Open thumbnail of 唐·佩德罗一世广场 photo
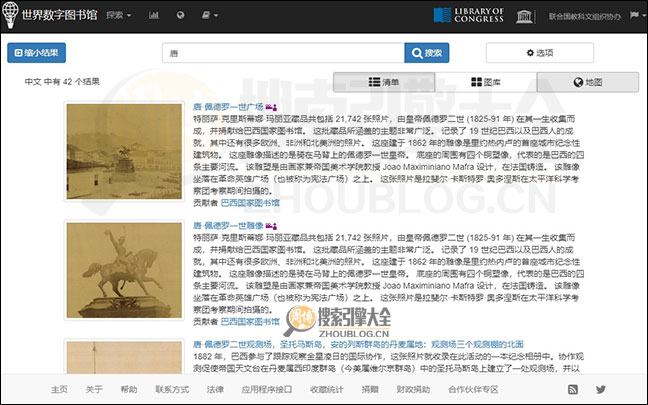Image resolution: width=648 pixels, height=405 pixels. (124, 151)
